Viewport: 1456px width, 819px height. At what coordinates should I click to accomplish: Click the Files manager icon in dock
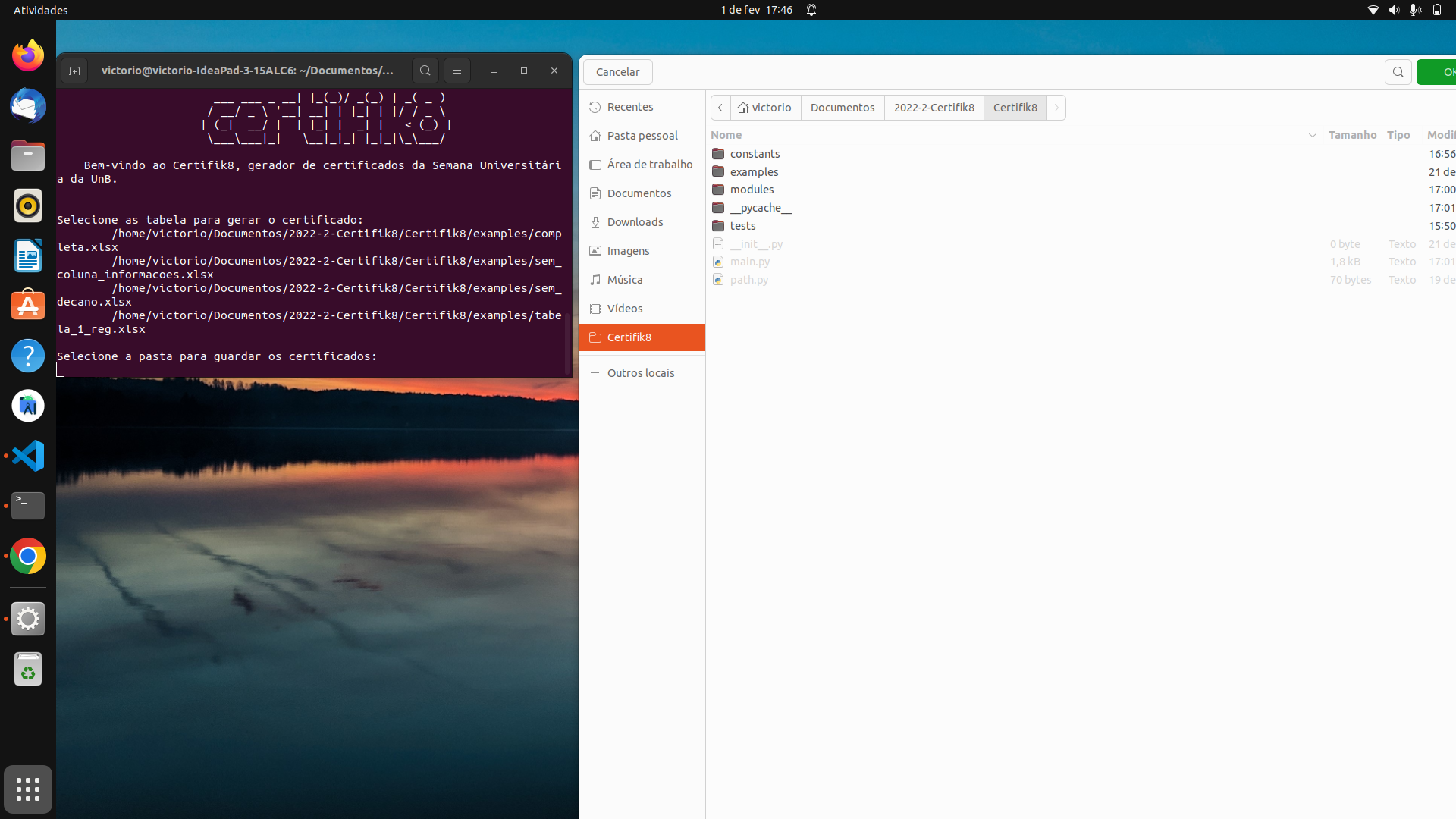(28, 156)
